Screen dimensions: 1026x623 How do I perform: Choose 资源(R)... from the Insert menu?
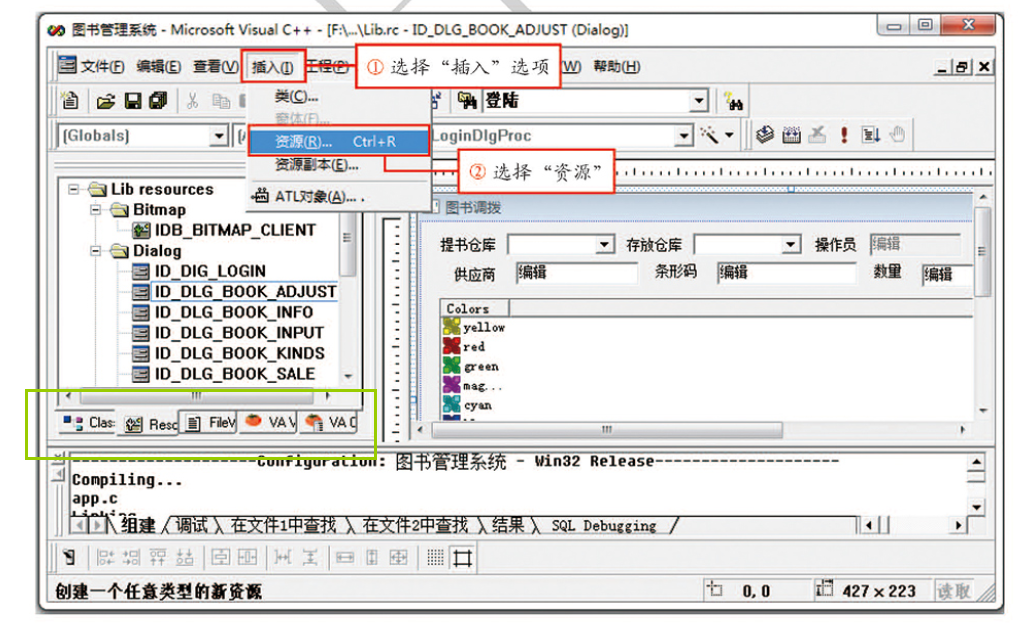pyautogui.click(x=339, y=141)
